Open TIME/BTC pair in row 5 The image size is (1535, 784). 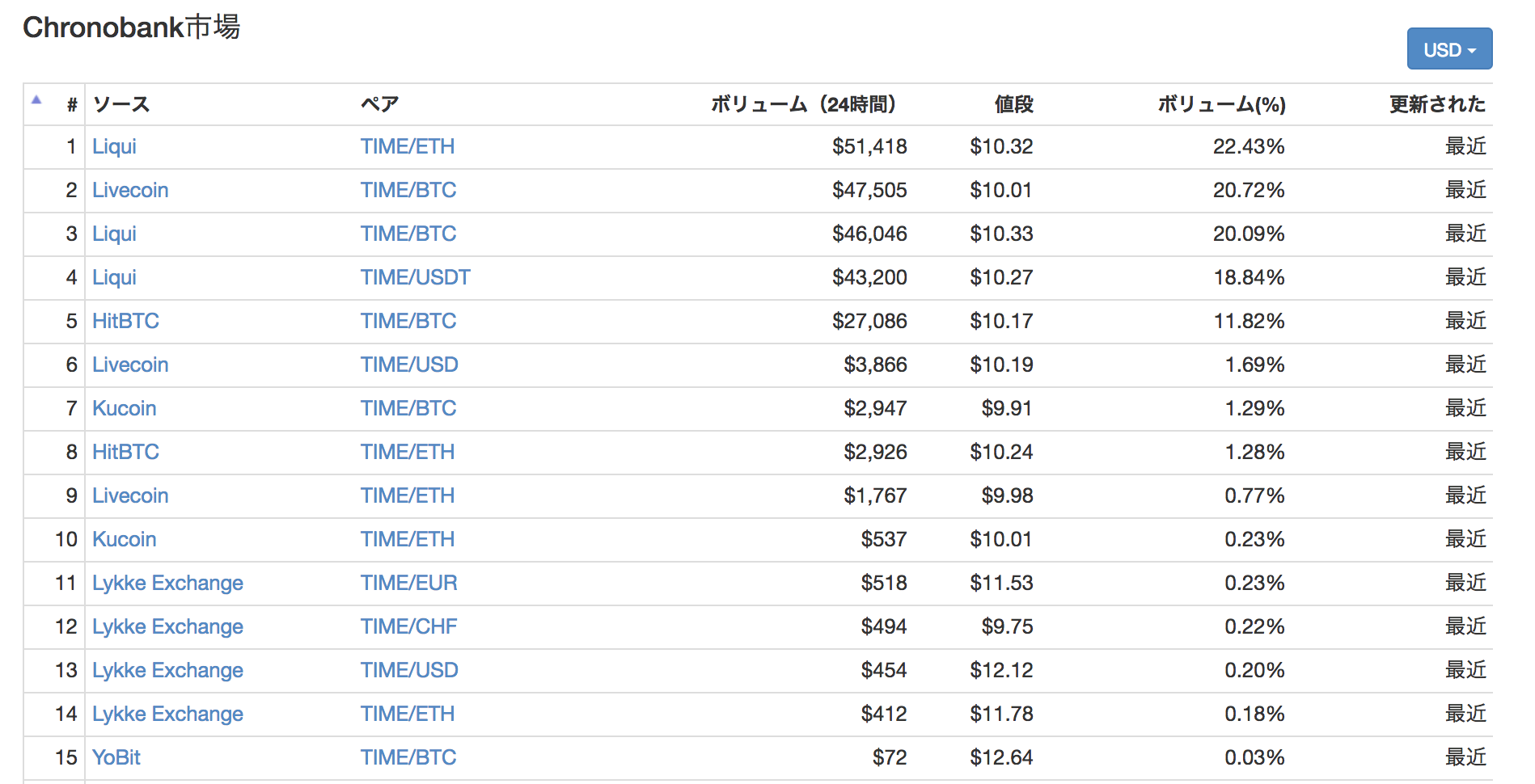(408, 321)
